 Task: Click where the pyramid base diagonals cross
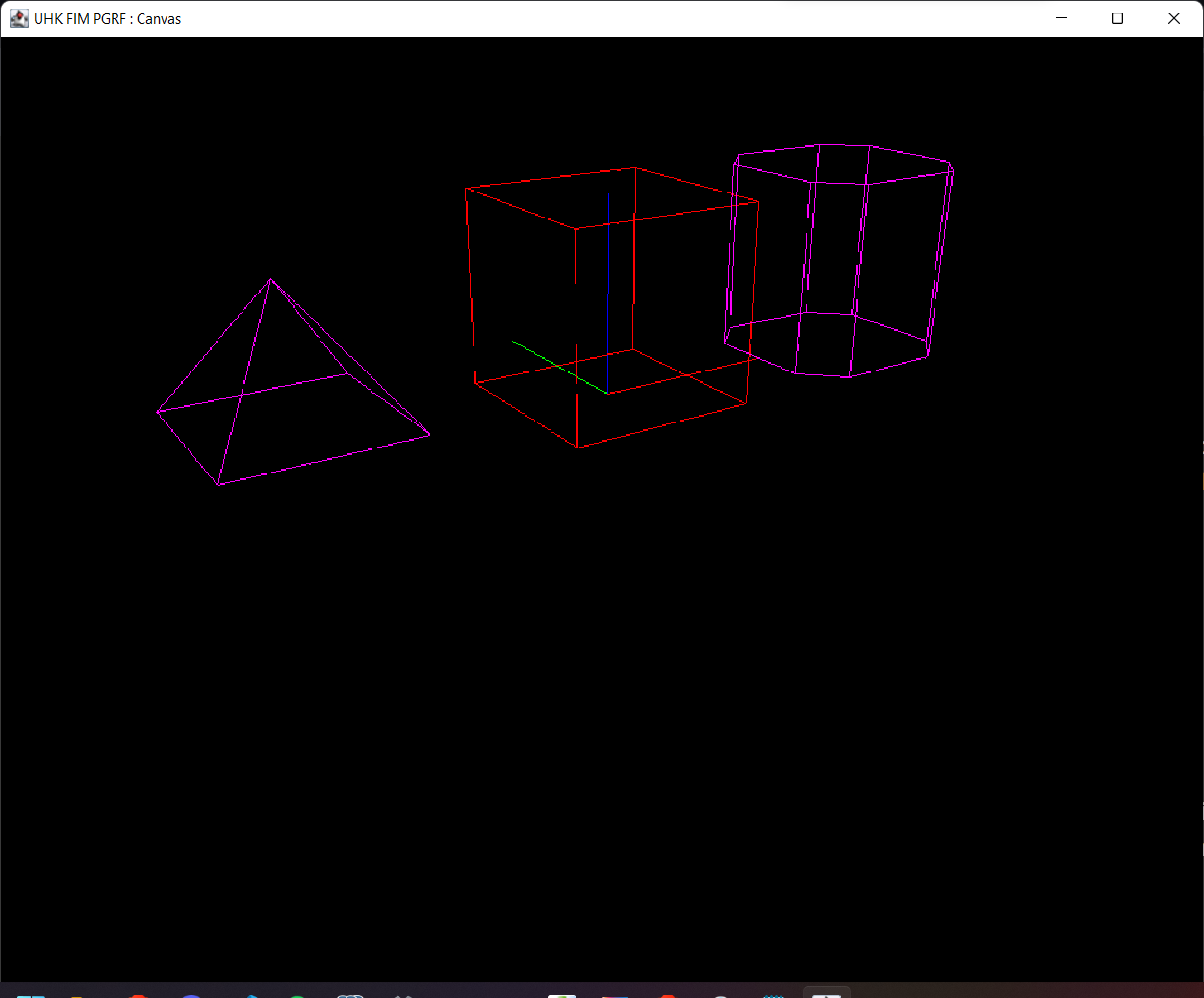coord(240,396)
